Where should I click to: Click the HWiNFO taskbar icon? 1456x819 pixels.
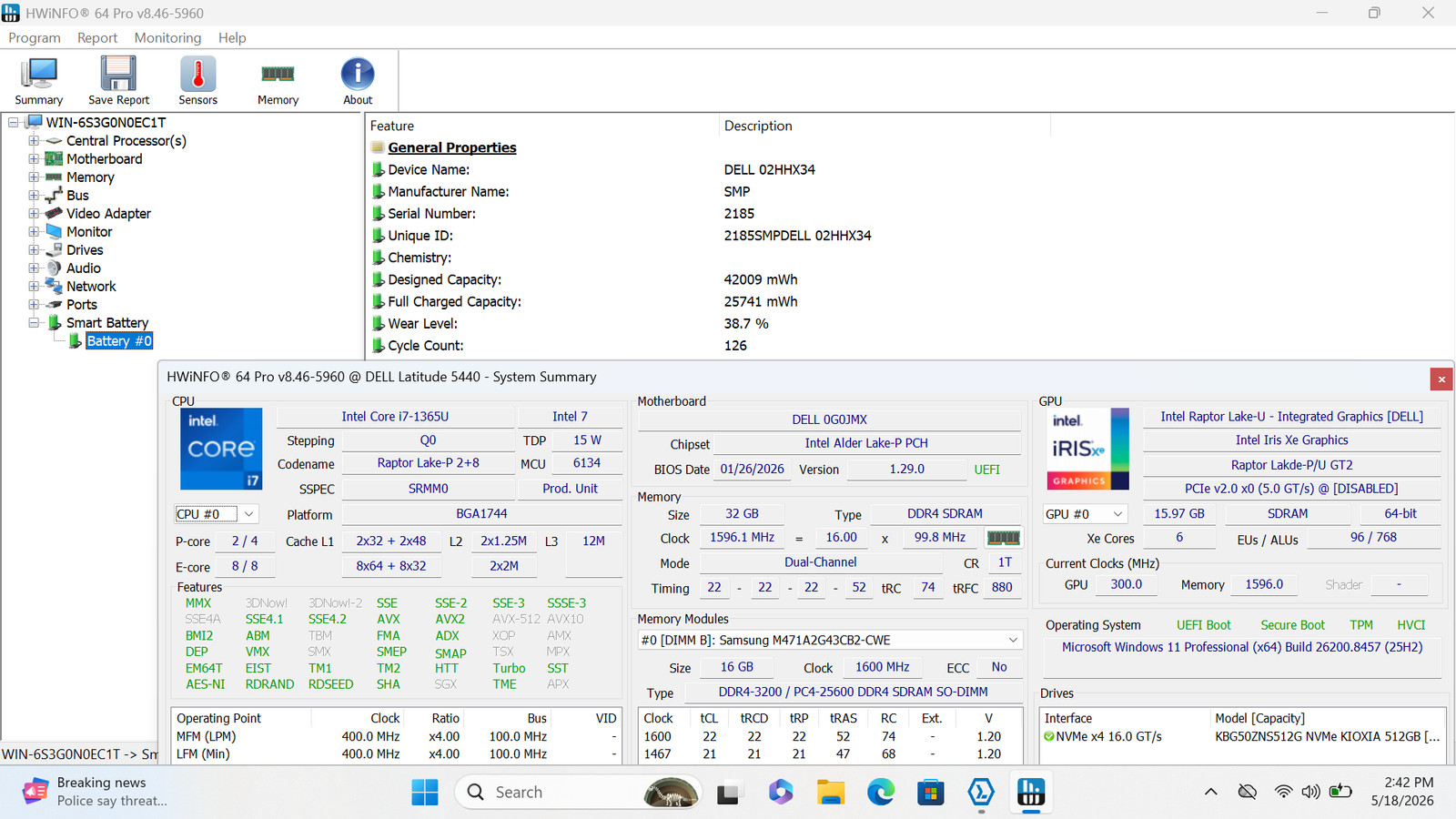click(x=1031, y=793)
